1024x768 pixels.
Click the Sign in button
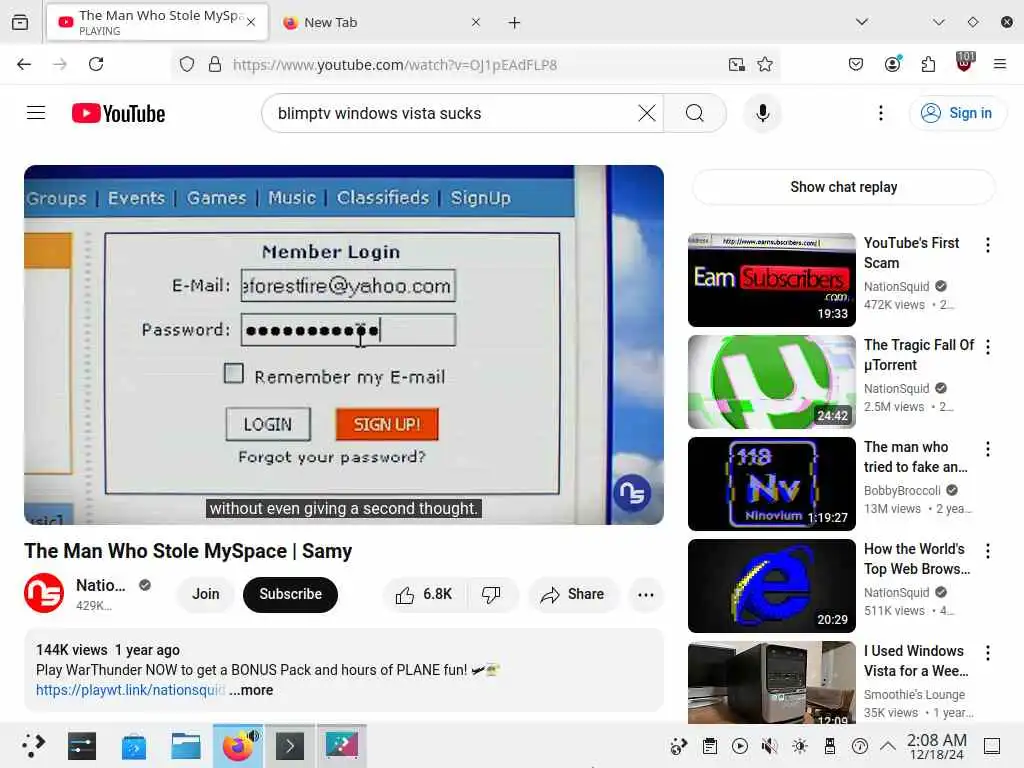click(x=957, y=113)
